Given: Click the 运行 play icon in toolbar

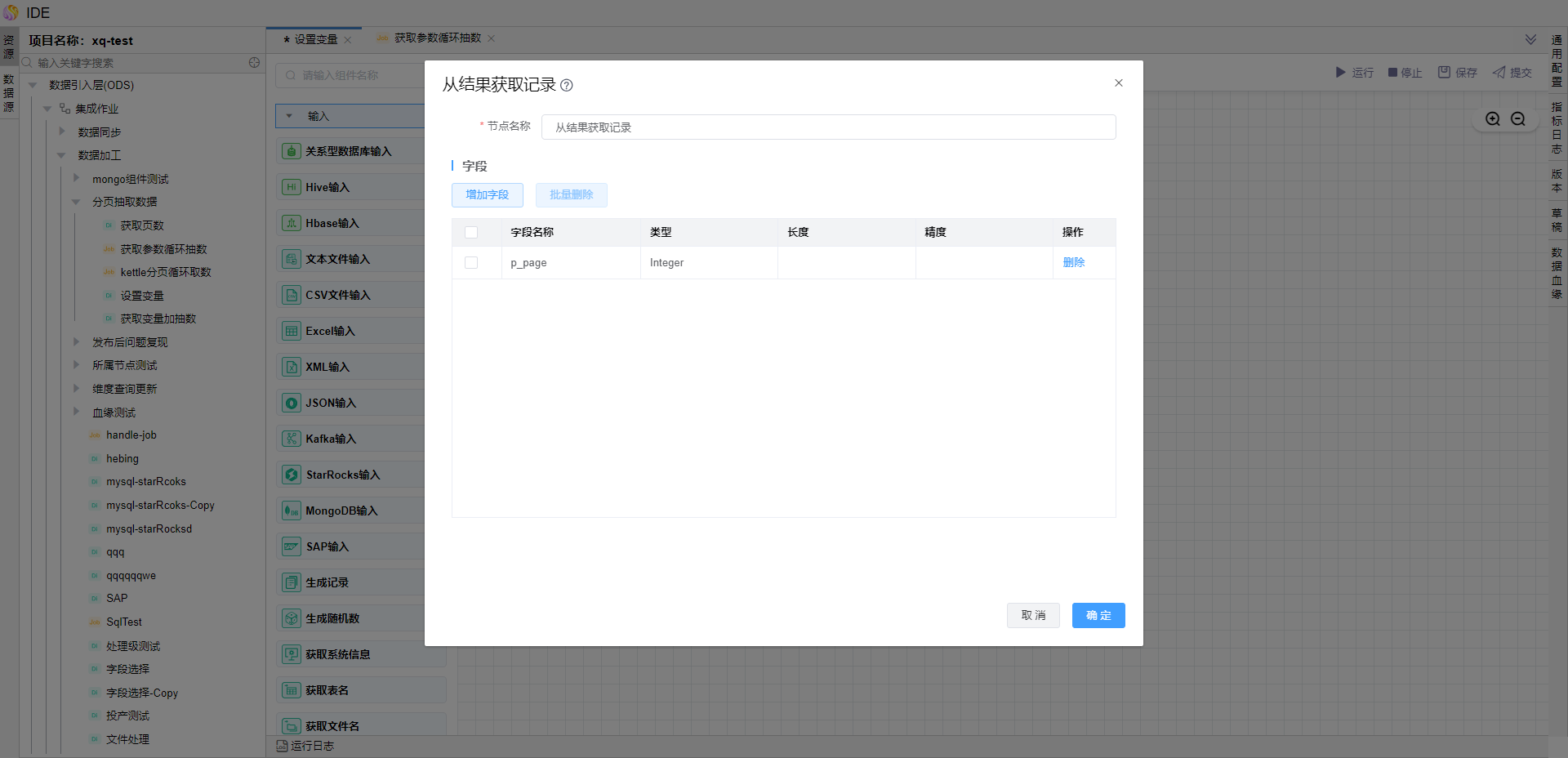Looking at the screenshot, I should [1340, 73].
